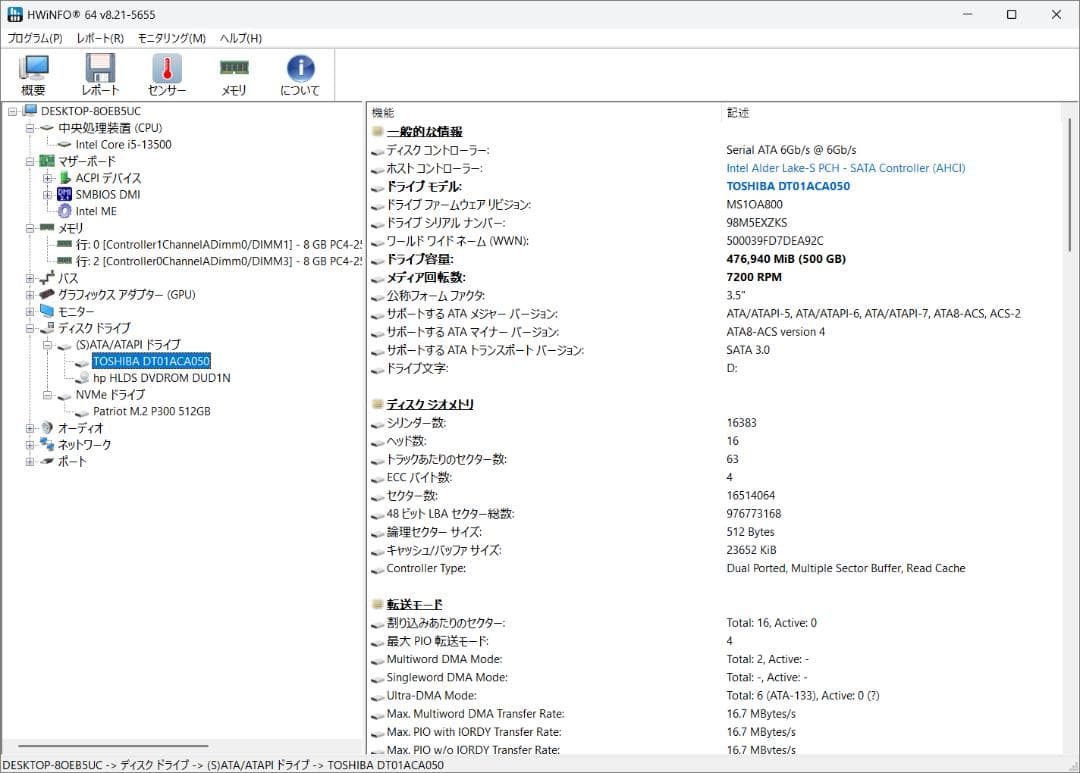Screen dimensions: 1080x773
Task: Expand the ネットワーク tree node
Action: click(31, 444)
